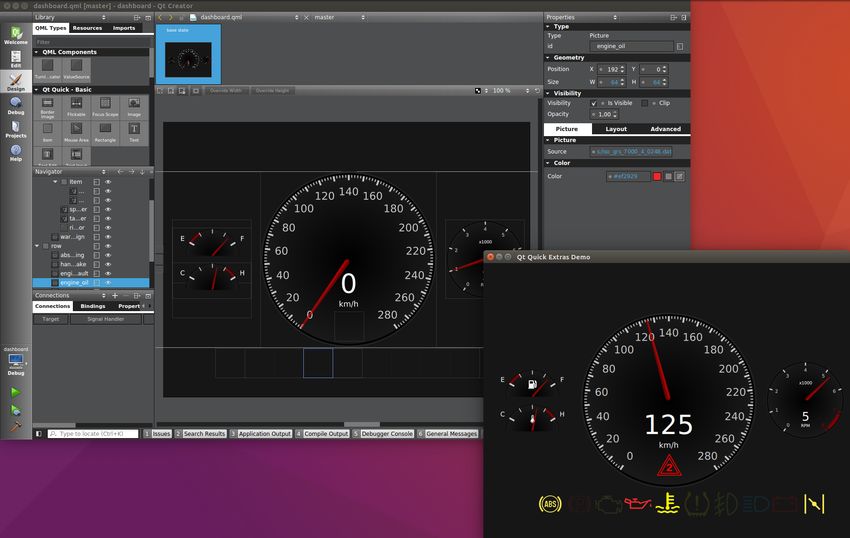Pick the Flickable component
This screenshot has width=850, height=538.
coord(76,107)
